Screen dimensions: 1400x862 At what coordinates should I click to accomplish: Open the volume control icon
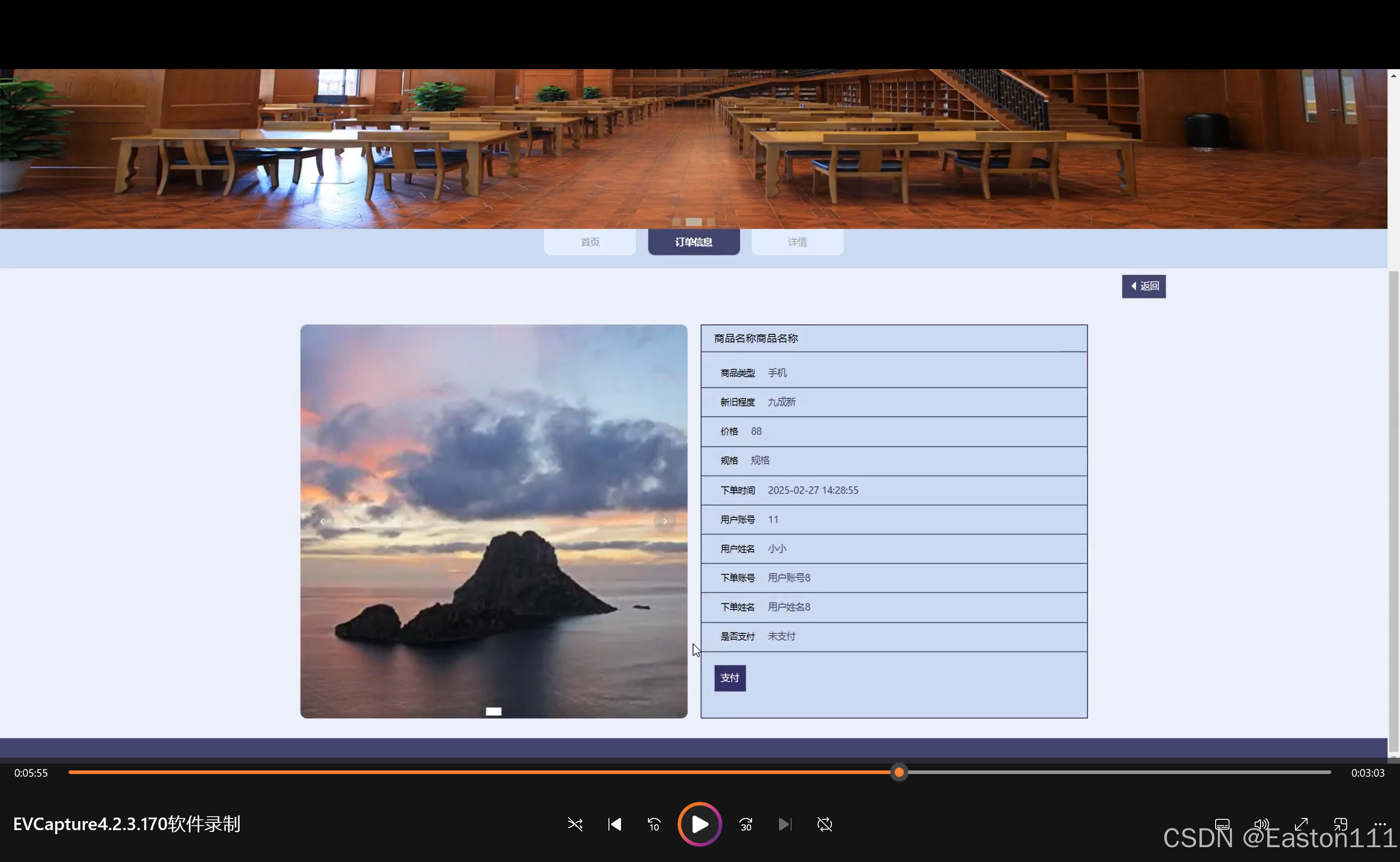point(1261,824)
